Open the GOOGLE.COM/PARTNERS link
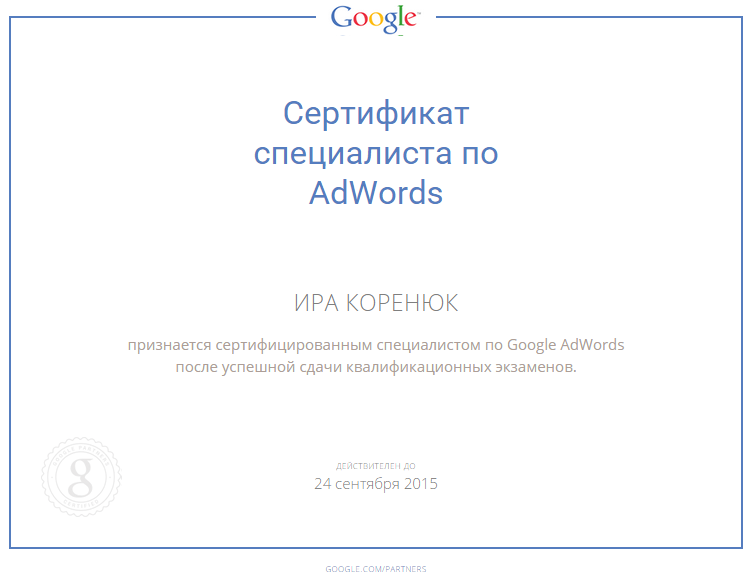The height and width of the screenshot is (580, 750). tap(376, 569)
